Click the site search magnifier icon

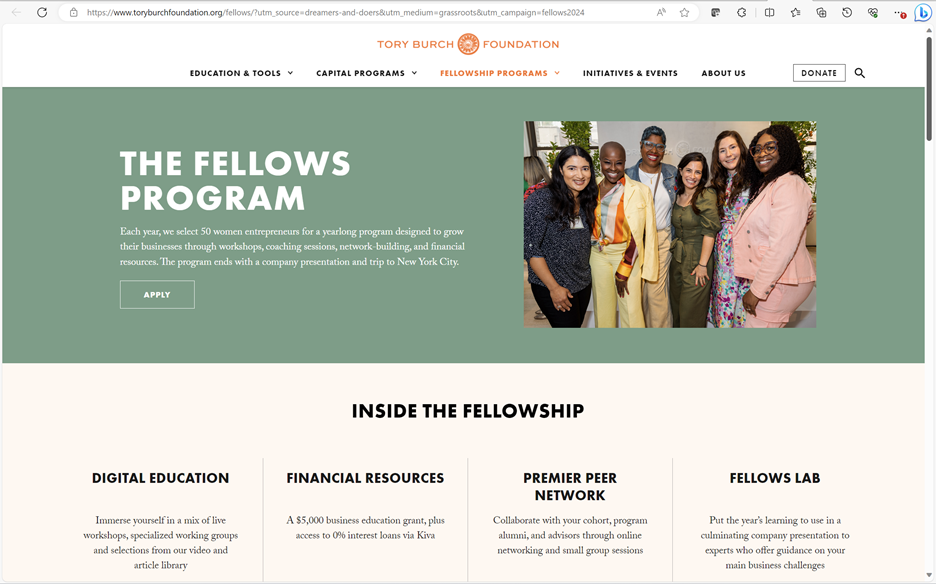tap(860, 73)
